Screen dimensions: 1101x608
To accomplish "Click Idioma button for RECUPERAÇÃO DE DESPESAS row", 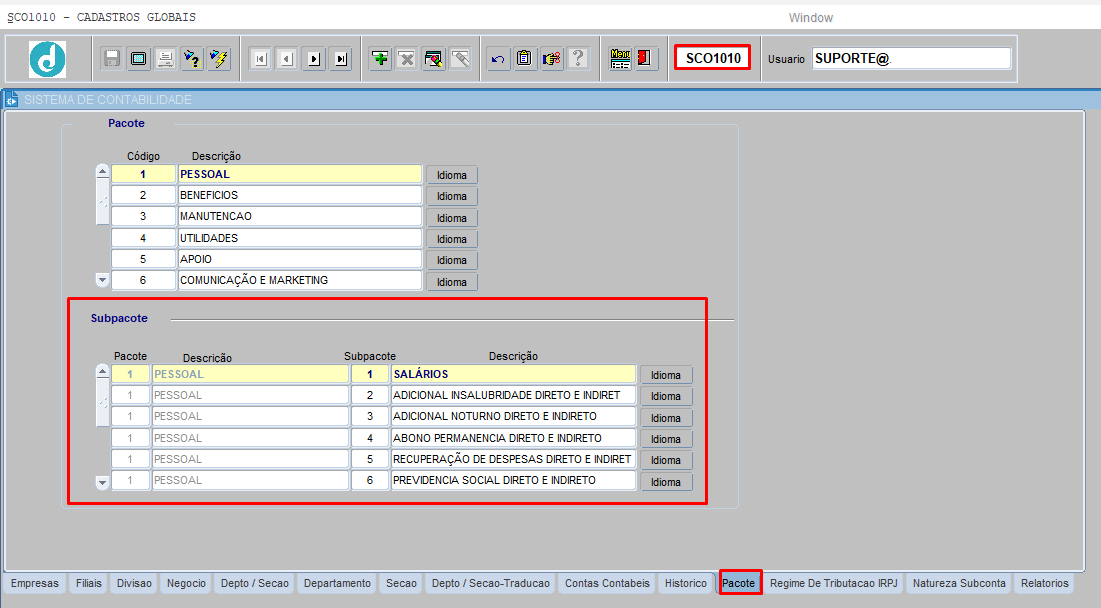I will click(666, 461).
